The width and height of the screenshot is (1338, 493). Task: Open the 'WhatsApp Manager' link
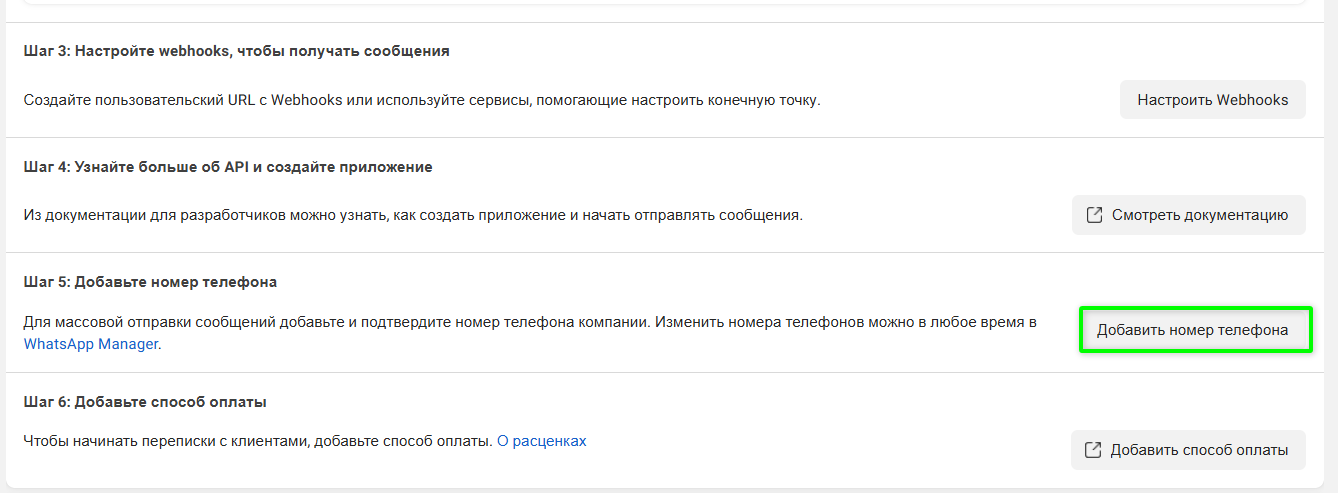pyautogui.click(x=91, y=344)
